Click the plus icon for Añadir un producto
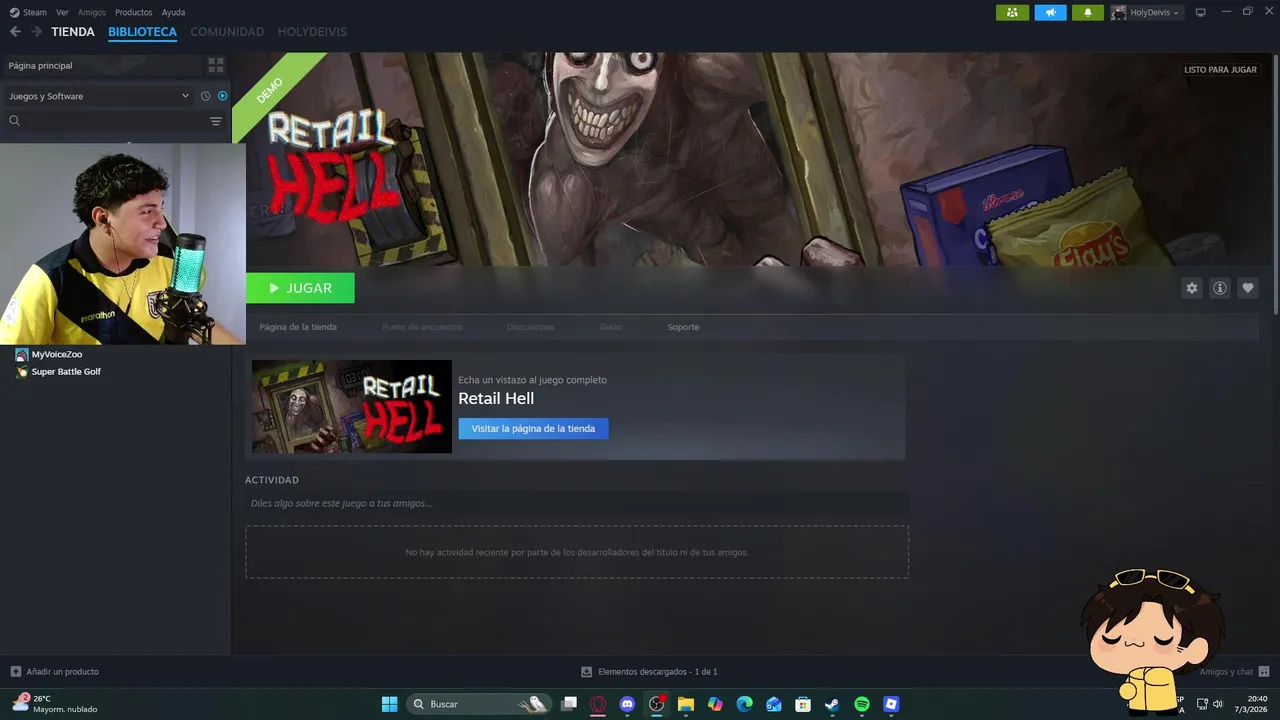The width and height of the screenshot is (1280, 720). click(15, 672)
